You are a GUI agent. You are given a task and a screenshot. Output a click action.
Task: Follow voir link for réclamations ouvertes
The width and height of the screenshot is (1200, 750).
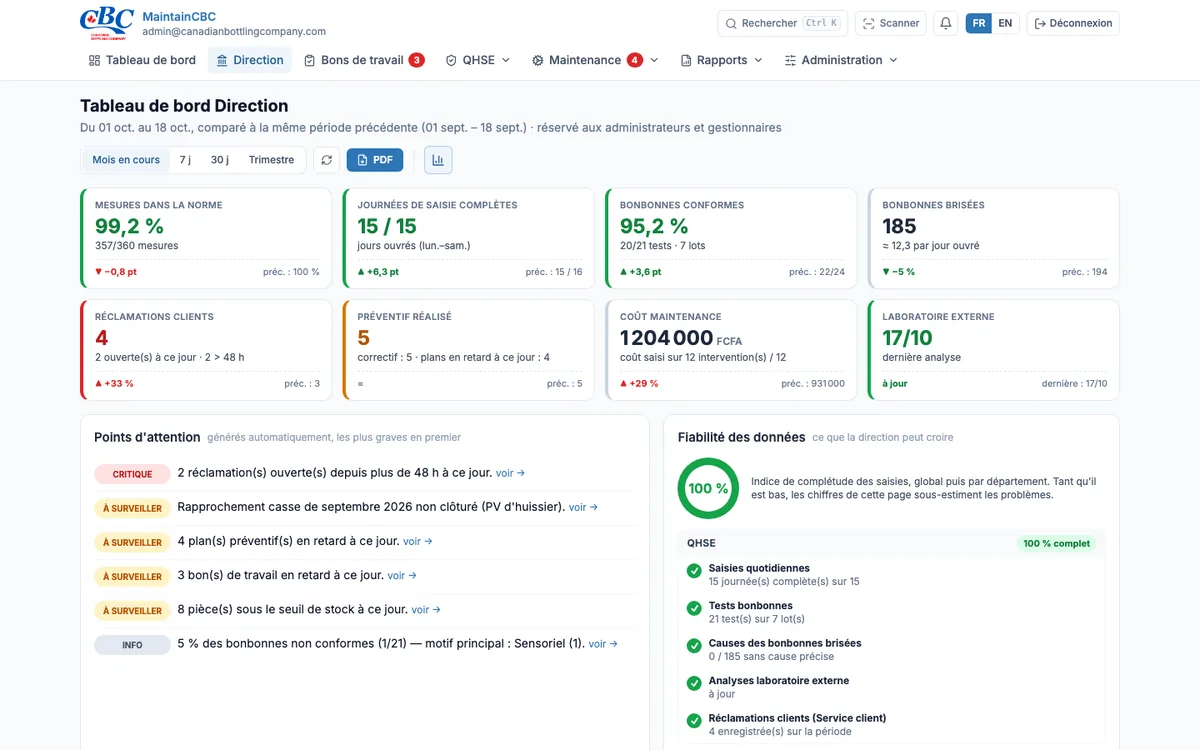(x=510, y=473)
